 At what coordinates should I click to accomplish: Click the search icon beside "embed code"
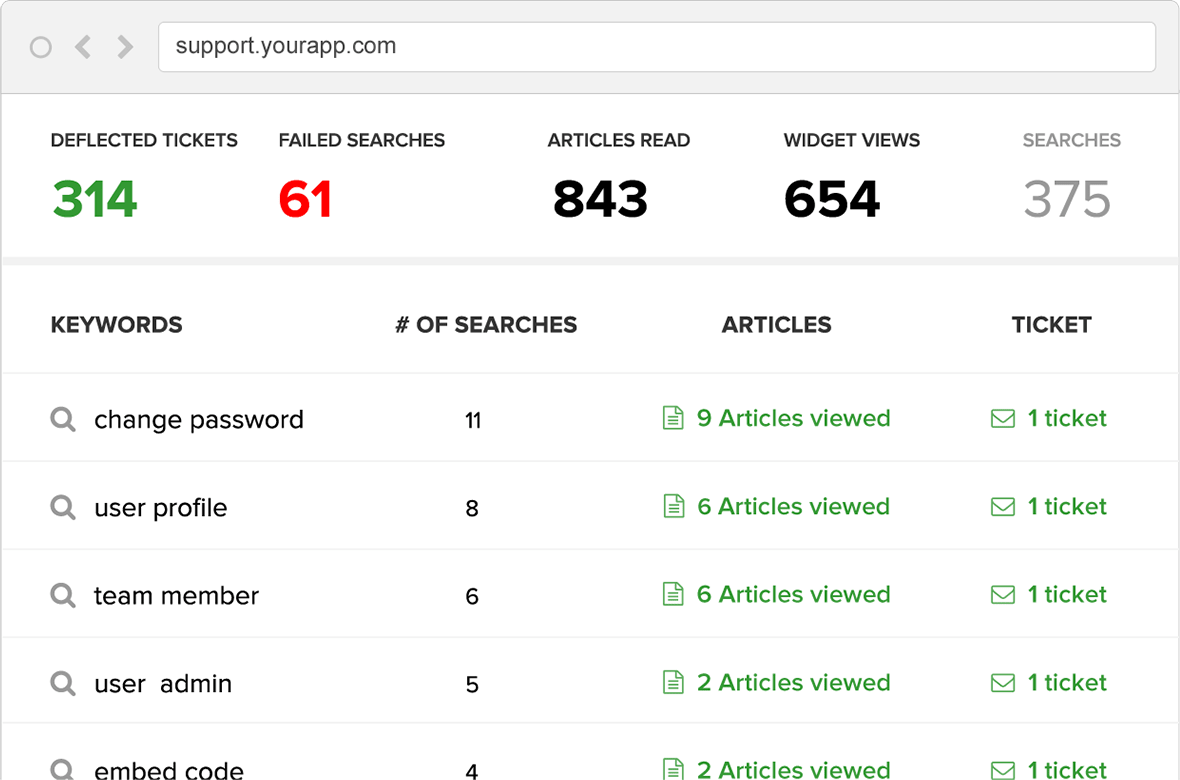tap(62, 770)
